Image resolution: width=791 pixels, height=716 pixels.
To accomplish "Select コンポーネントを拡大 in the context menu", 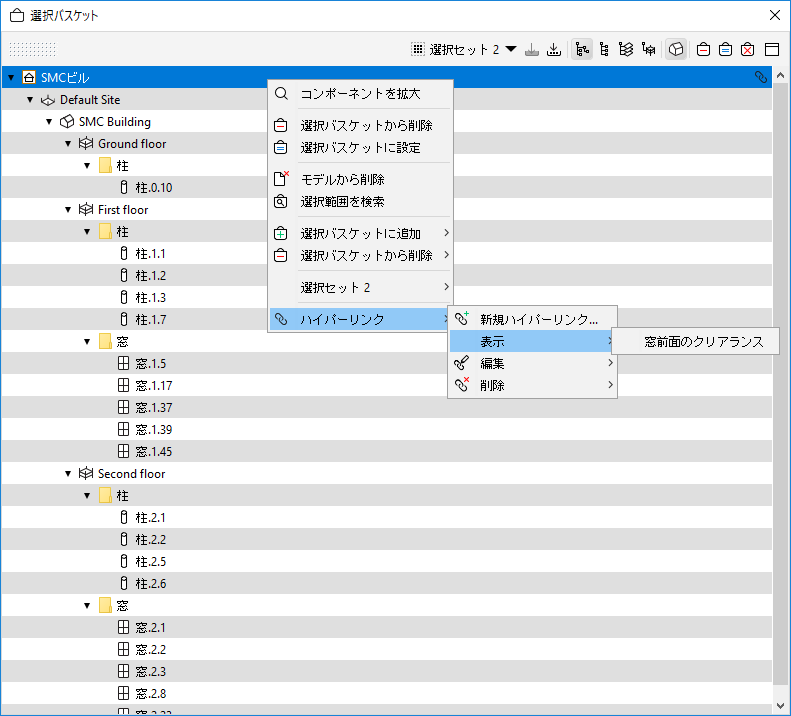I will pyautogui.click(x=360, y=93).
